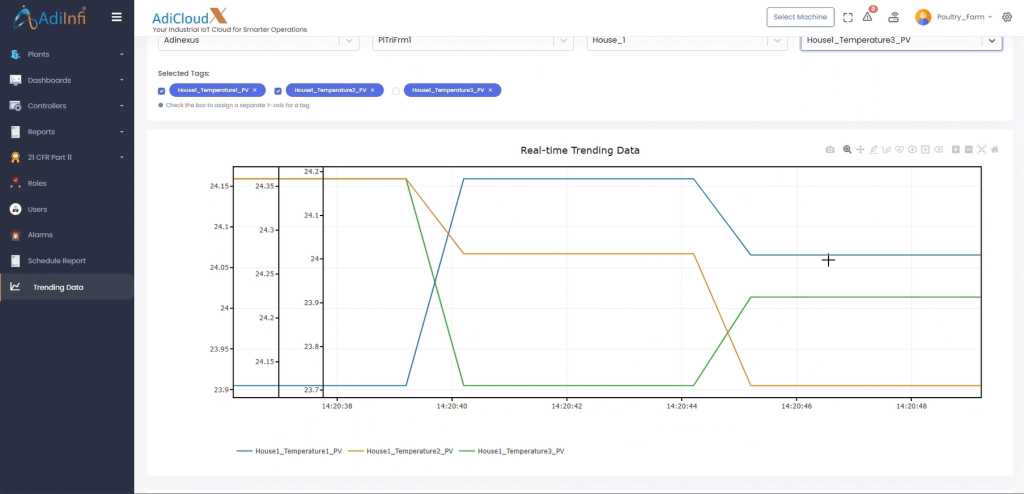Toggle House1_Temperature3_PV trace in chart legend

512,451
